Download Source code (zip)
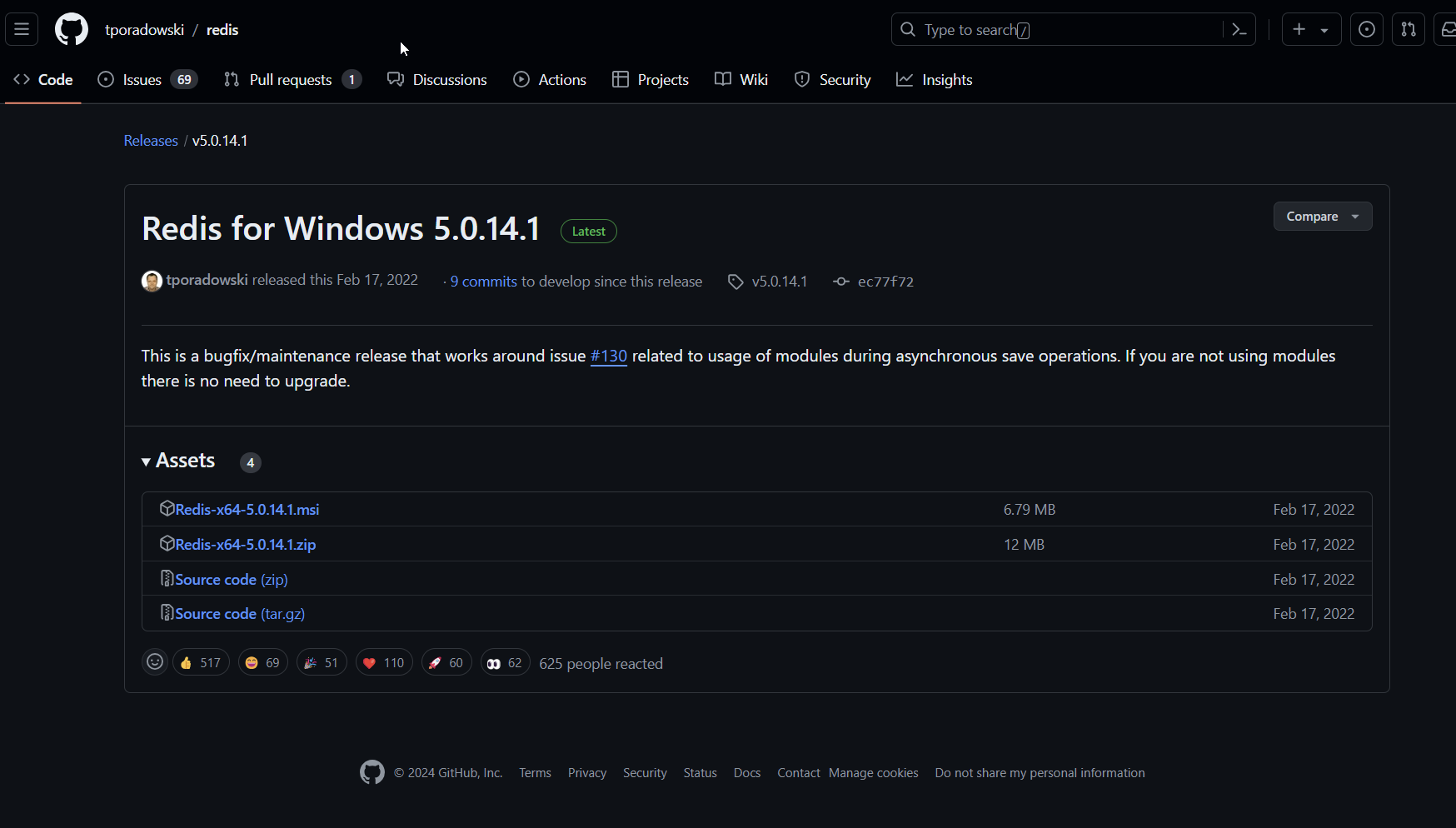Image resolution: width=1456 pixels, height=828 pixels. 232,580
